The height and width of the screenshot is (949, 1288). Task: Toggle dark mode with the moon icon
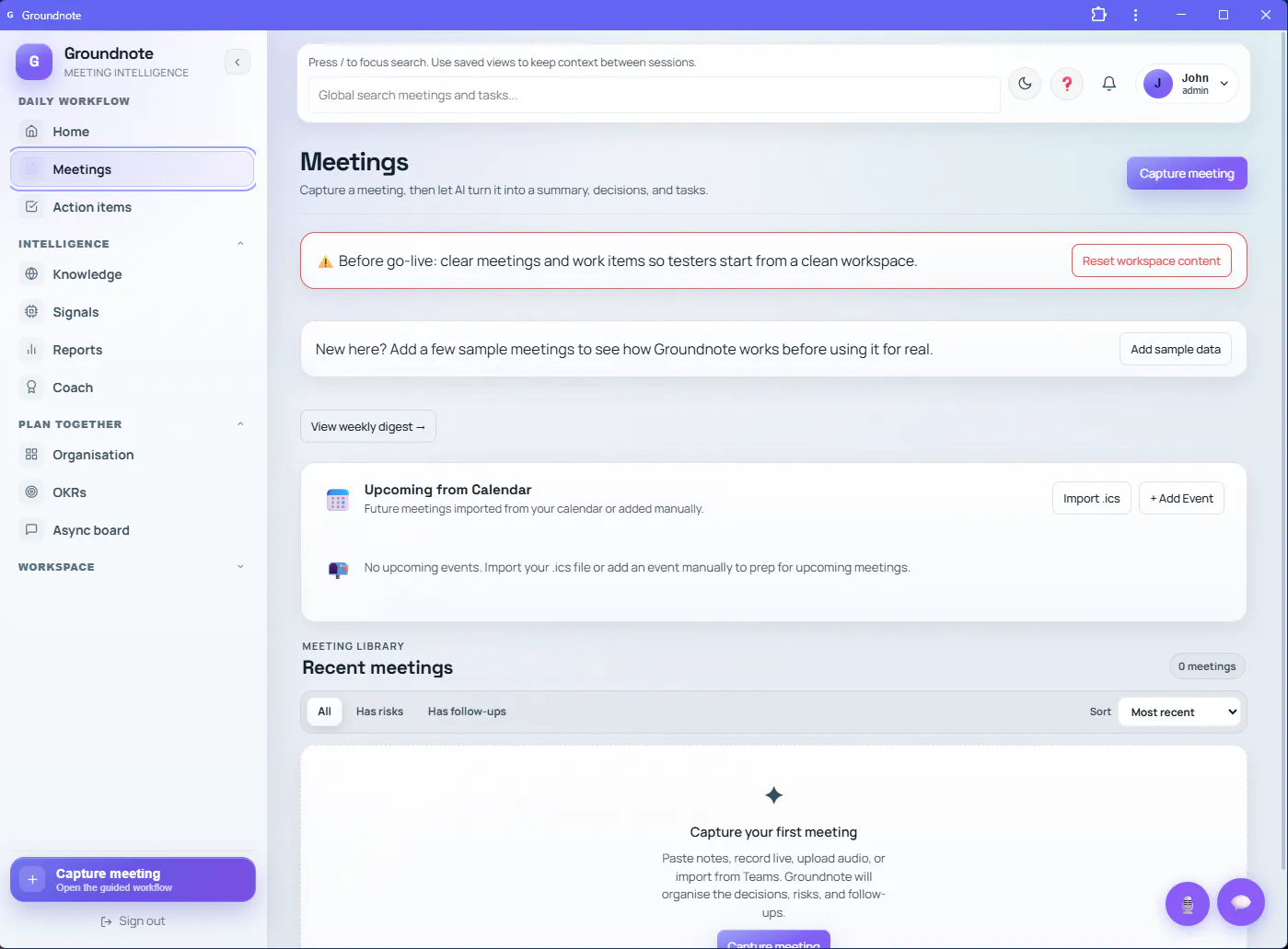tap(1025, 84)
